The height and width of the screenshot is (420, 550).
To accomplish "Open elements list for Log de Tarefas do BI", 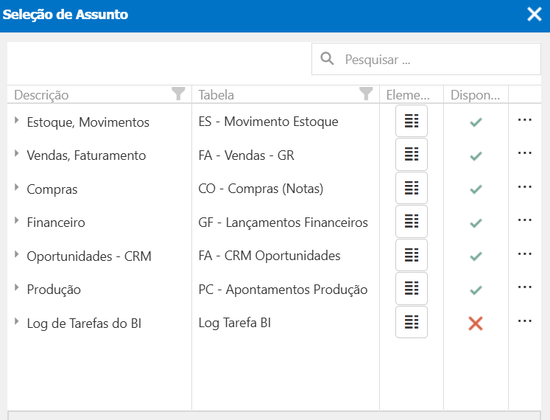I will tap(411, 322).
